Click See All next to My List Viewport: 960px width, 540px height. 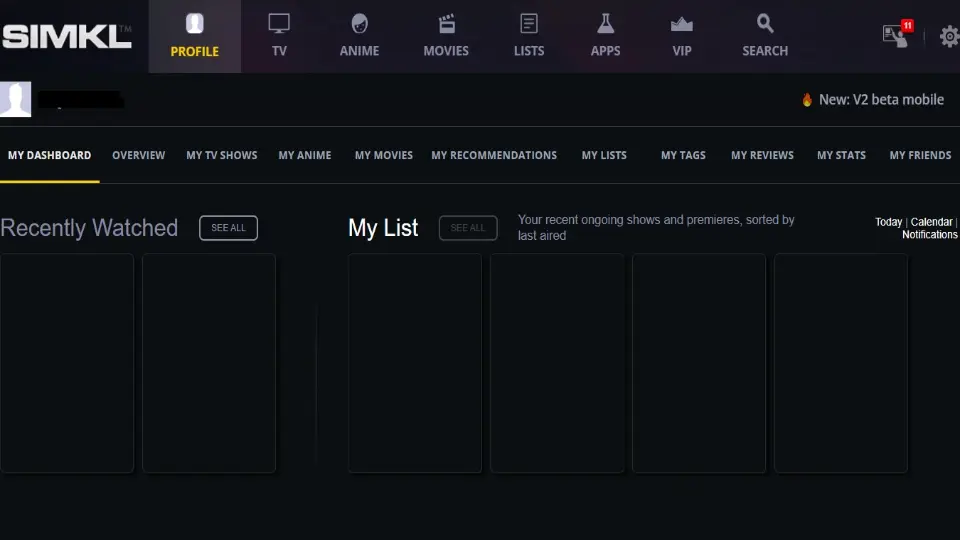coord(468,228)
